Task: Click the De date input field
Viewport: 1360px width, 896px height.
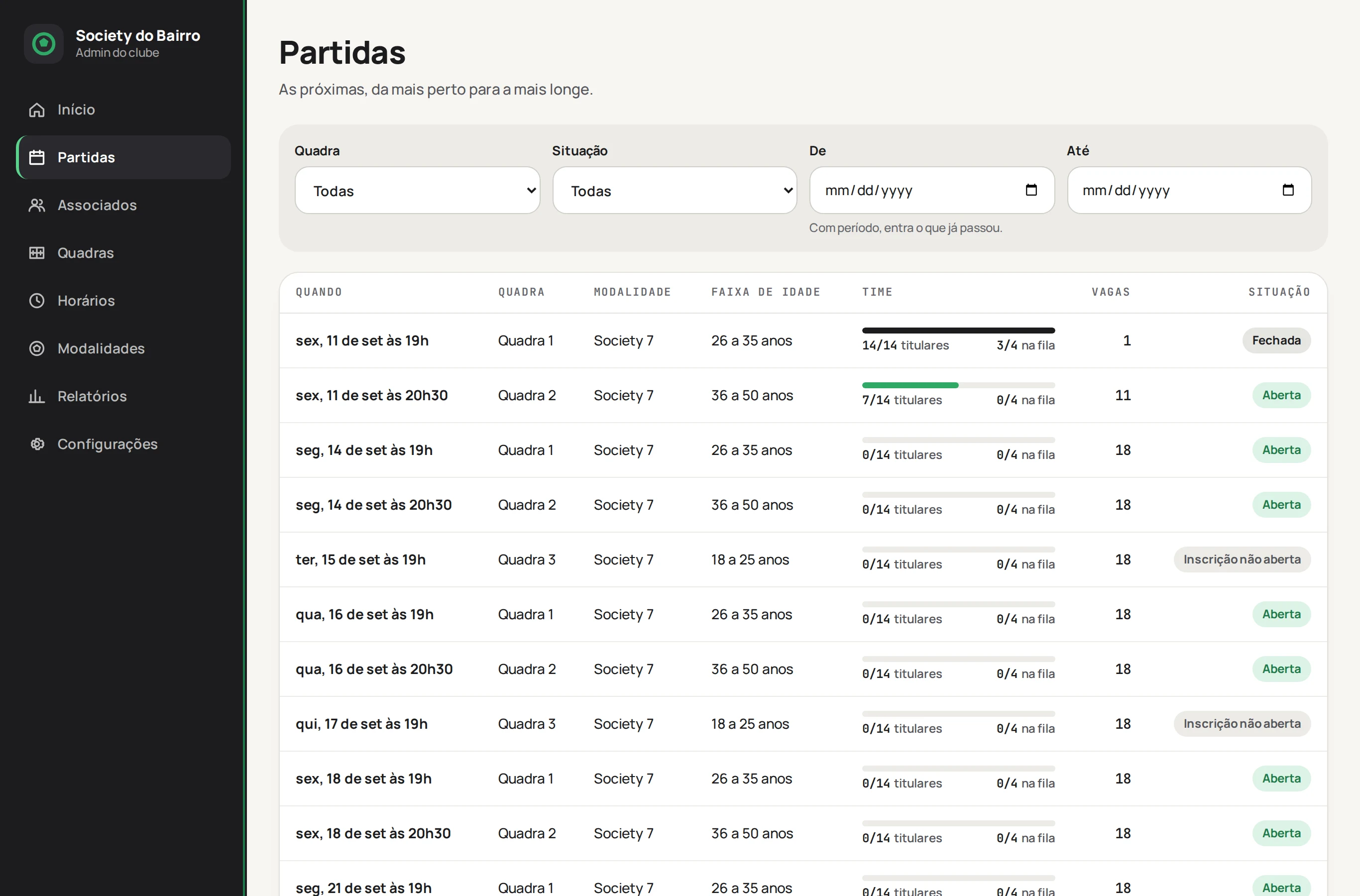Action: (931, 190)
